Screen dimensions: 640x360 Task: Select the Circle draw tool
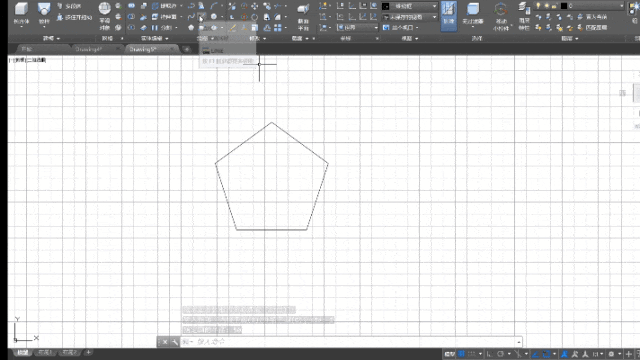pyautogui.click(x=213, y=17)
